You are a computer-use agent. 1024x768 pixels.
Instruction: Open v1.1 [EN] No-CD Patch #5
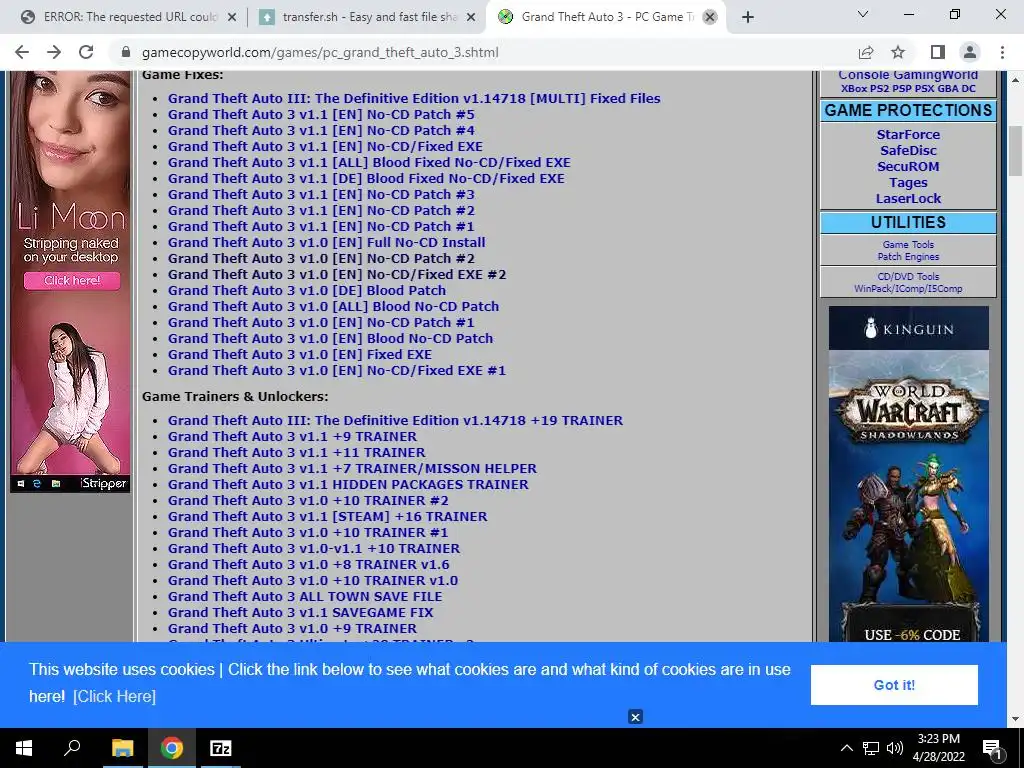(x=321, y=114)
